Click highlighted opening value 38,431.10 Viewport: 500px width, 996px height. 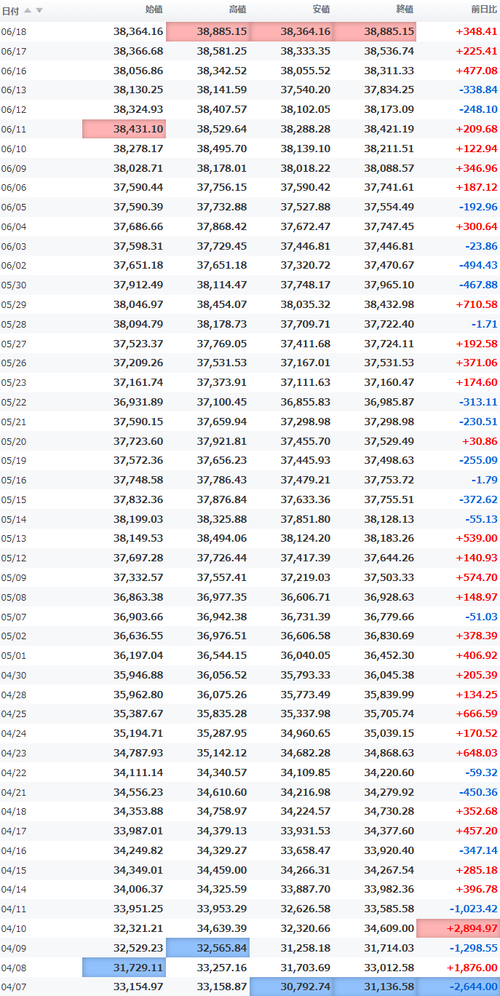pyautogui.click(x=124, y=129)
